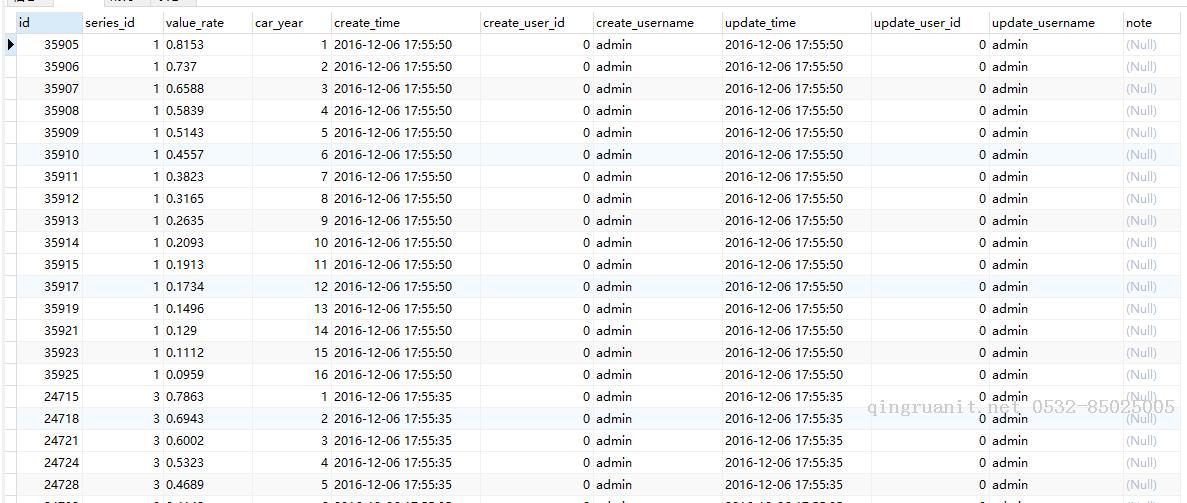This screenshot has width=1187, height=503.
Task: Select id cell 35917
Action: click(48, 286)
